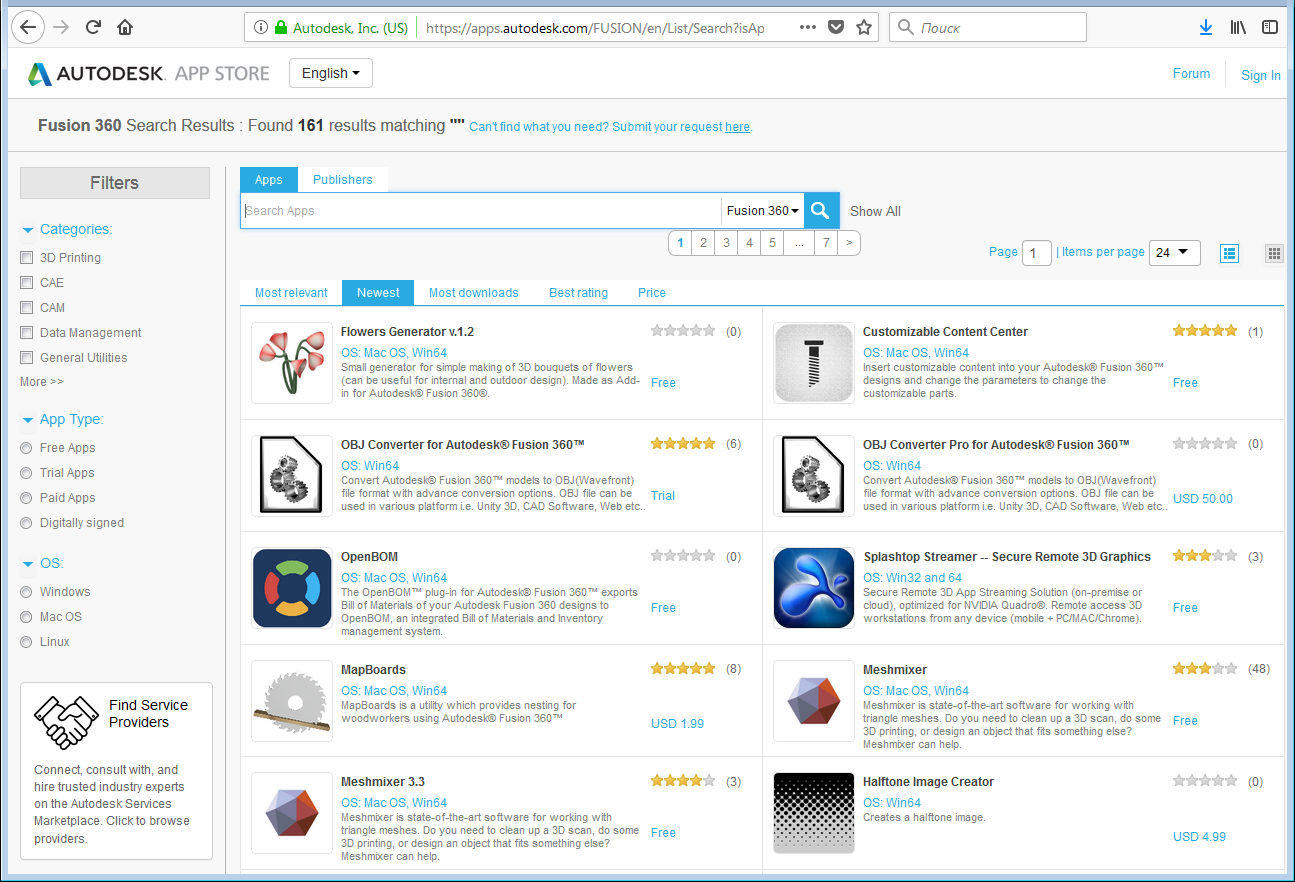This screenshot has height=882, width=1295.
Task: Open the Fusion 360 product dropdown
Action: [x=762, y=211]
